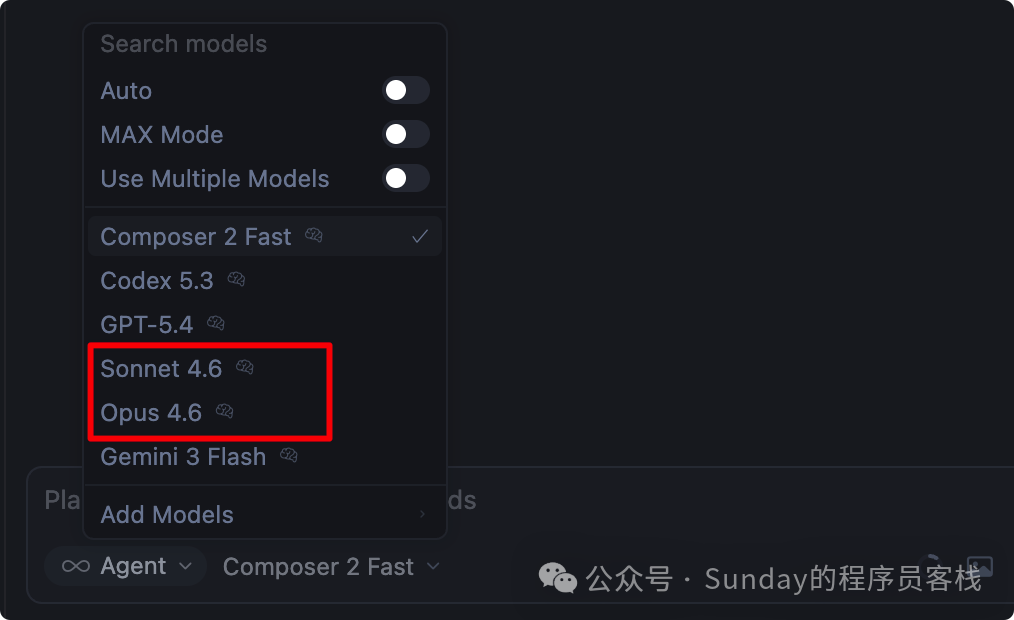This screenshot has height=620, width=1014.
Task: Click the brain icon beside GPT-5.4
Action: (216, 324)
